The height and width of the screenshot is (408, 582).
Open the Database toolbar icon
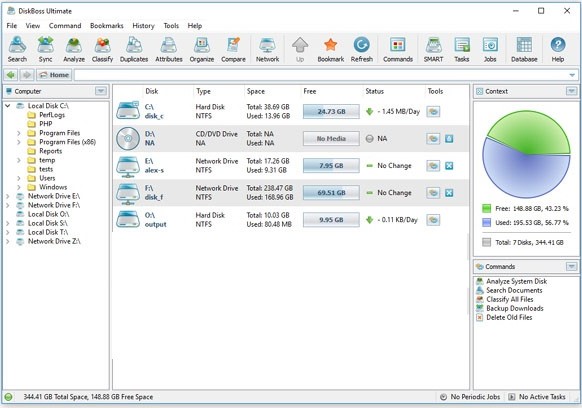click(x=524, y=49)
